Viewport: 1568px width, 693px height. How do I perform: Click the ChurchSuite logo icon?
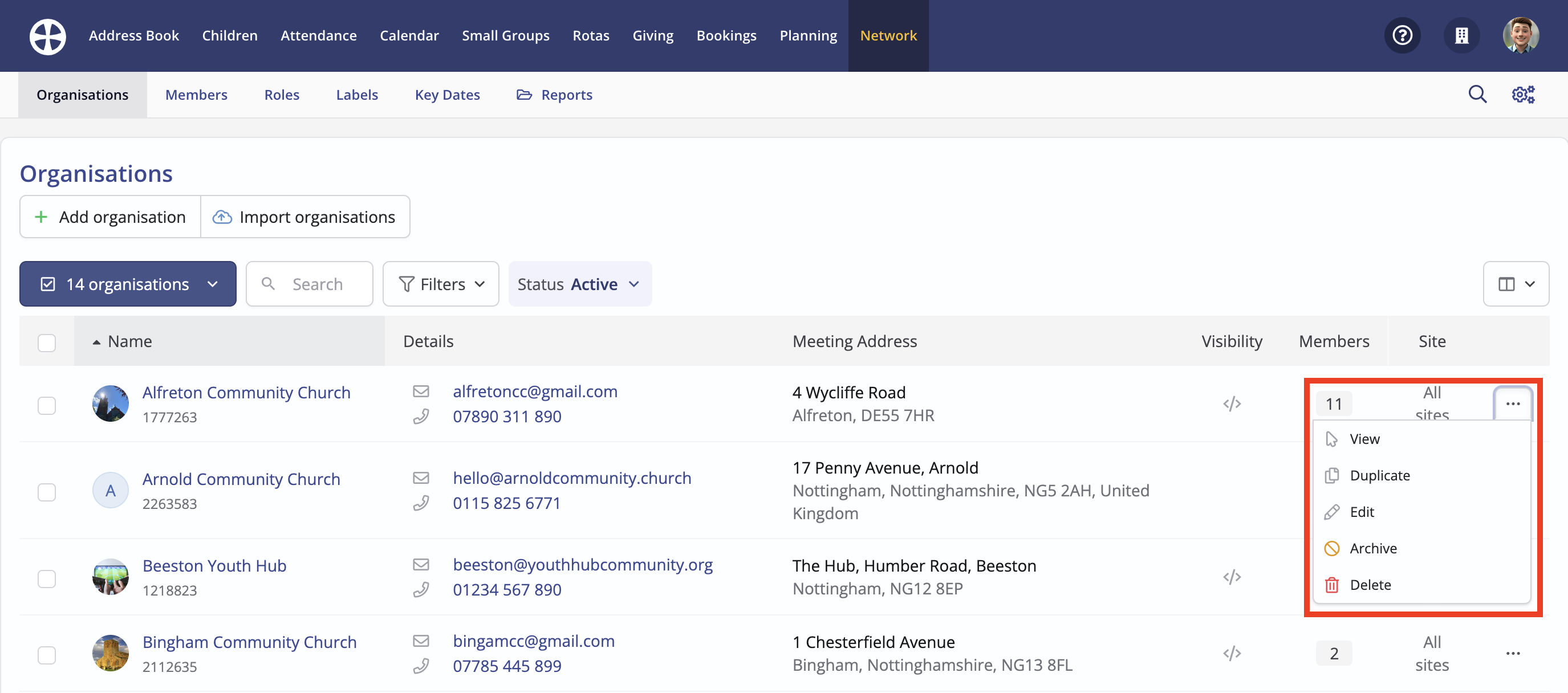click(x=47, y=36)
